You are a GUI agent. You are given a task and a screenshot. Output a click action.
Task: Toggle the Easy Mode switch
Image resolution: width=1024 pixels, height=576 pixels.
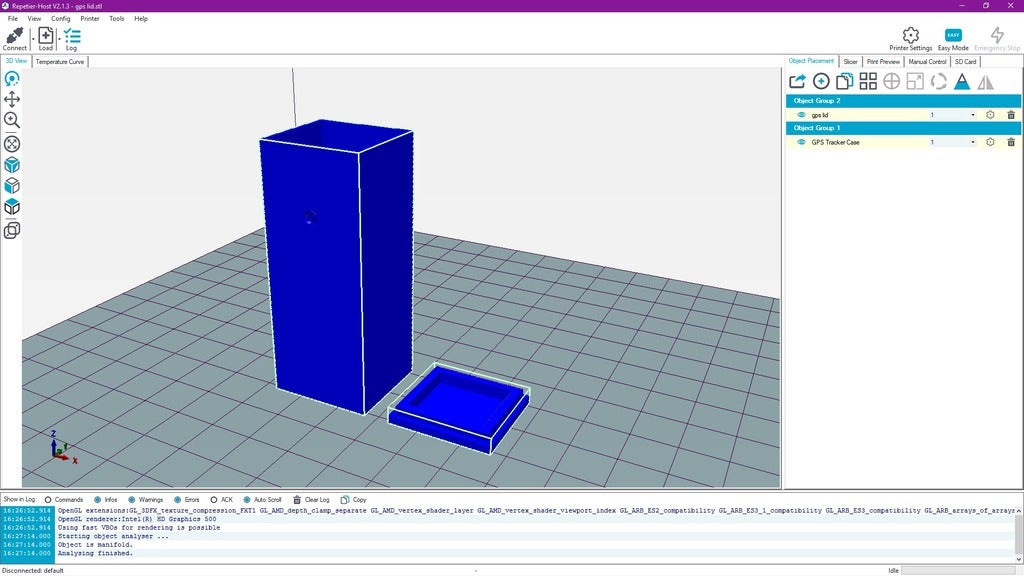953,36
